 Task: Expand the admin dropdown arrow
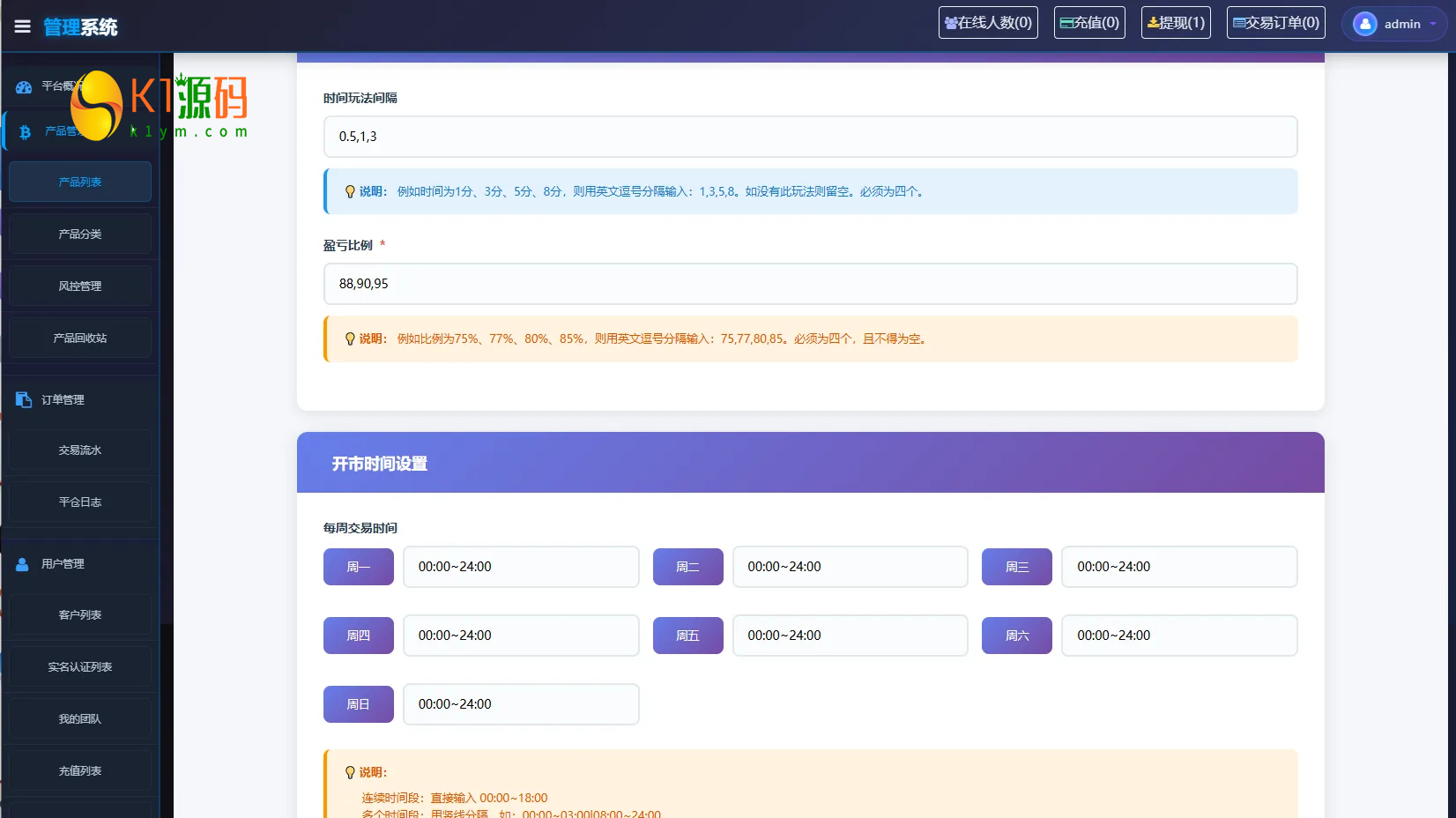click(x=1433, y=24)
